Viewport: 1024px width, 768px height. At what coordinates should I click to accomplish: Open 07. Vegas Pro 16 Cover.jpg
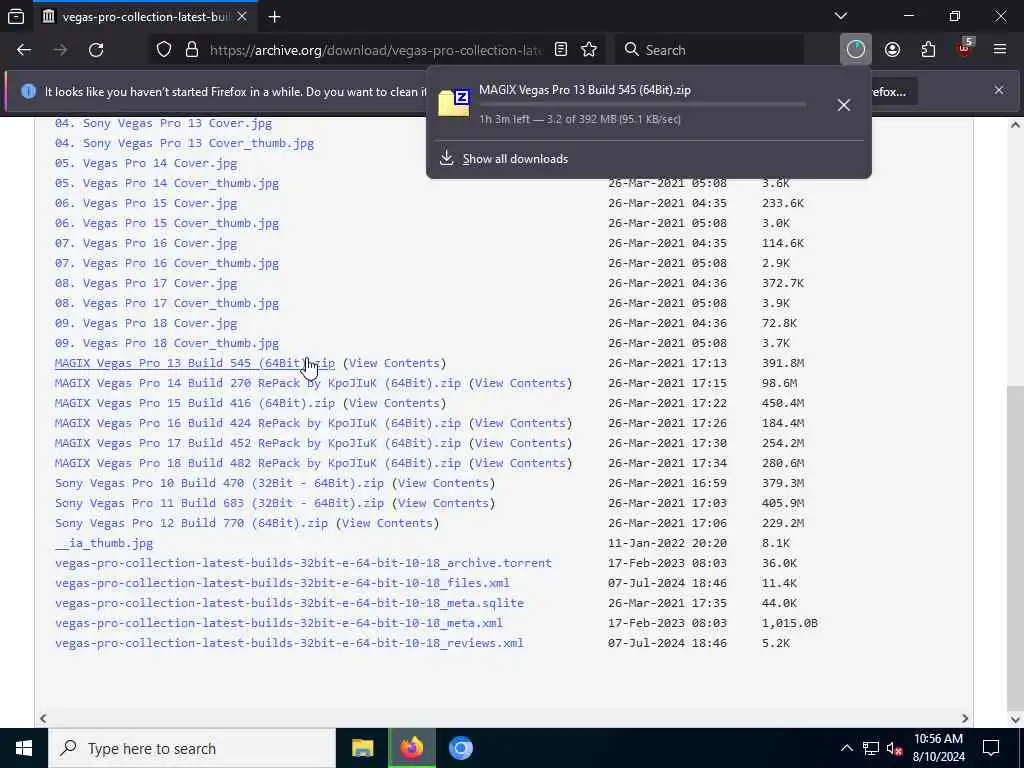[x=146, y=244]
